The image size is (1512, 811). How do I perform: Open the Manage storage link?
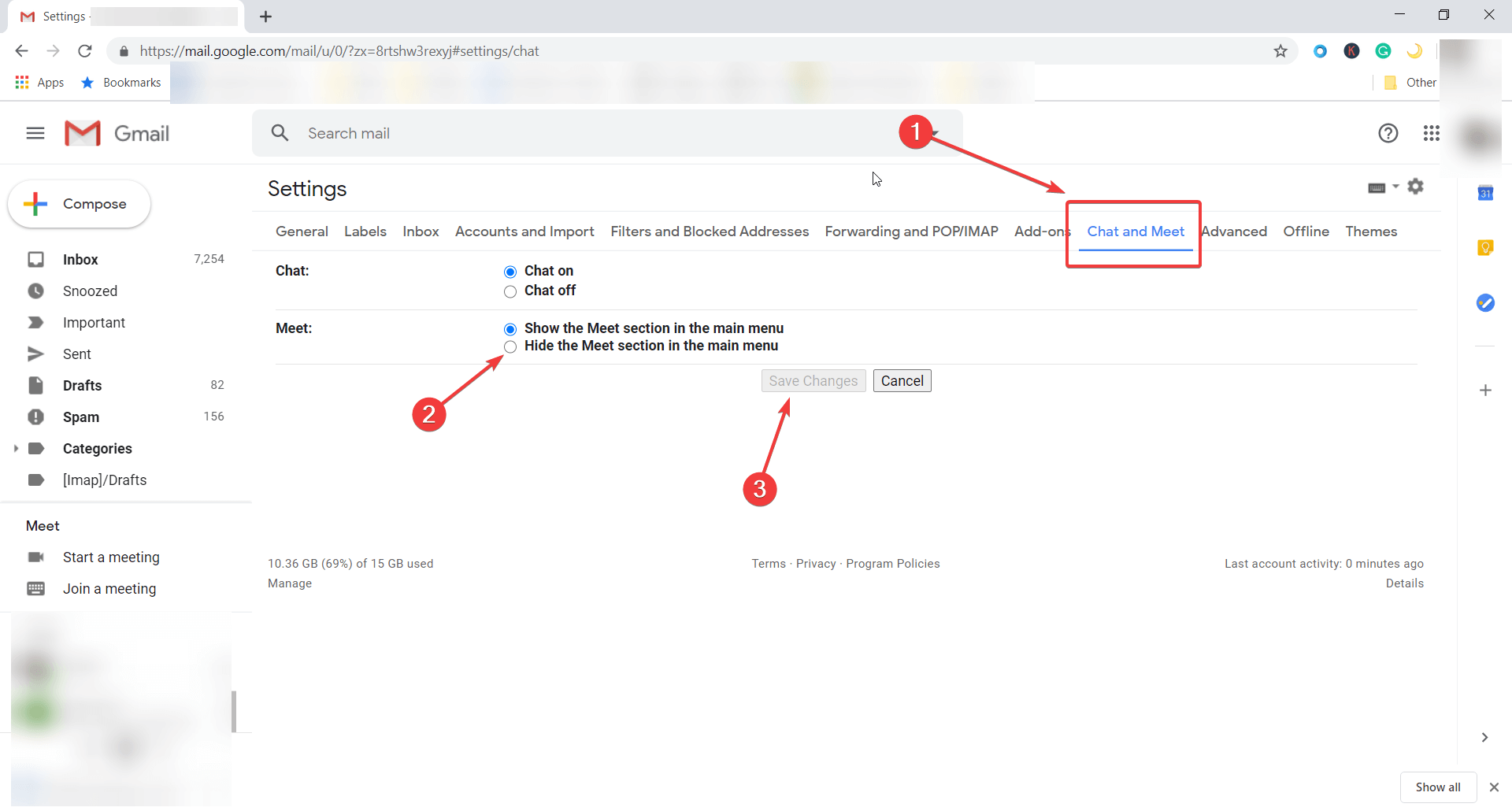coord(289,583)
